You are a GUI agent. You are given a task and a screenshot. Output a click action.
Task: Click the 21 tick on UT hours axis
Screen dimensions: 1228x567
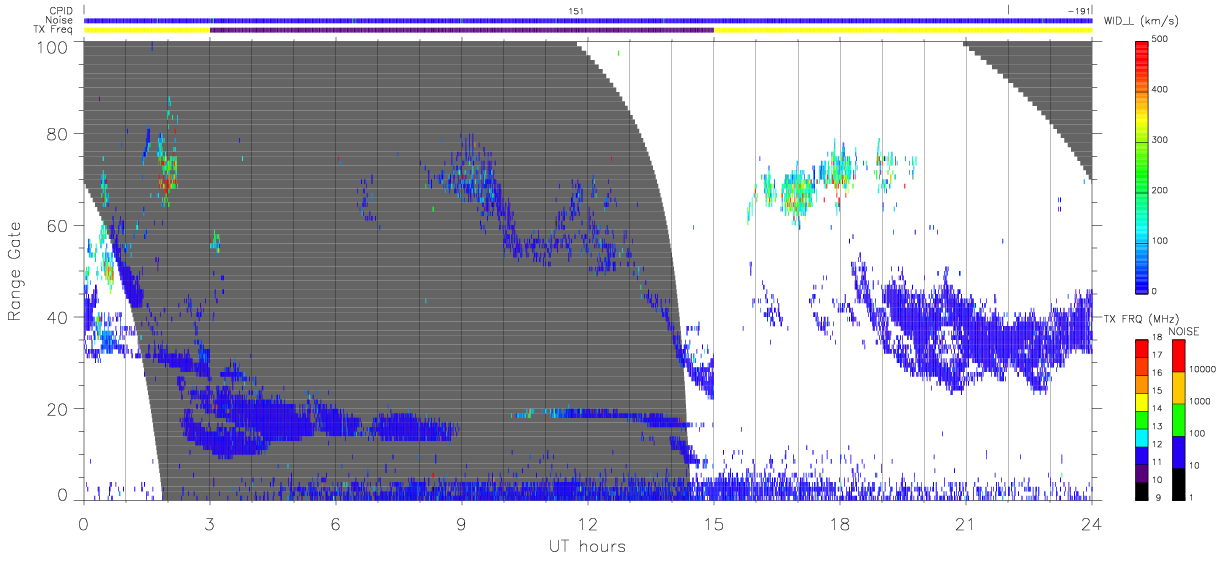click(965, 522)
